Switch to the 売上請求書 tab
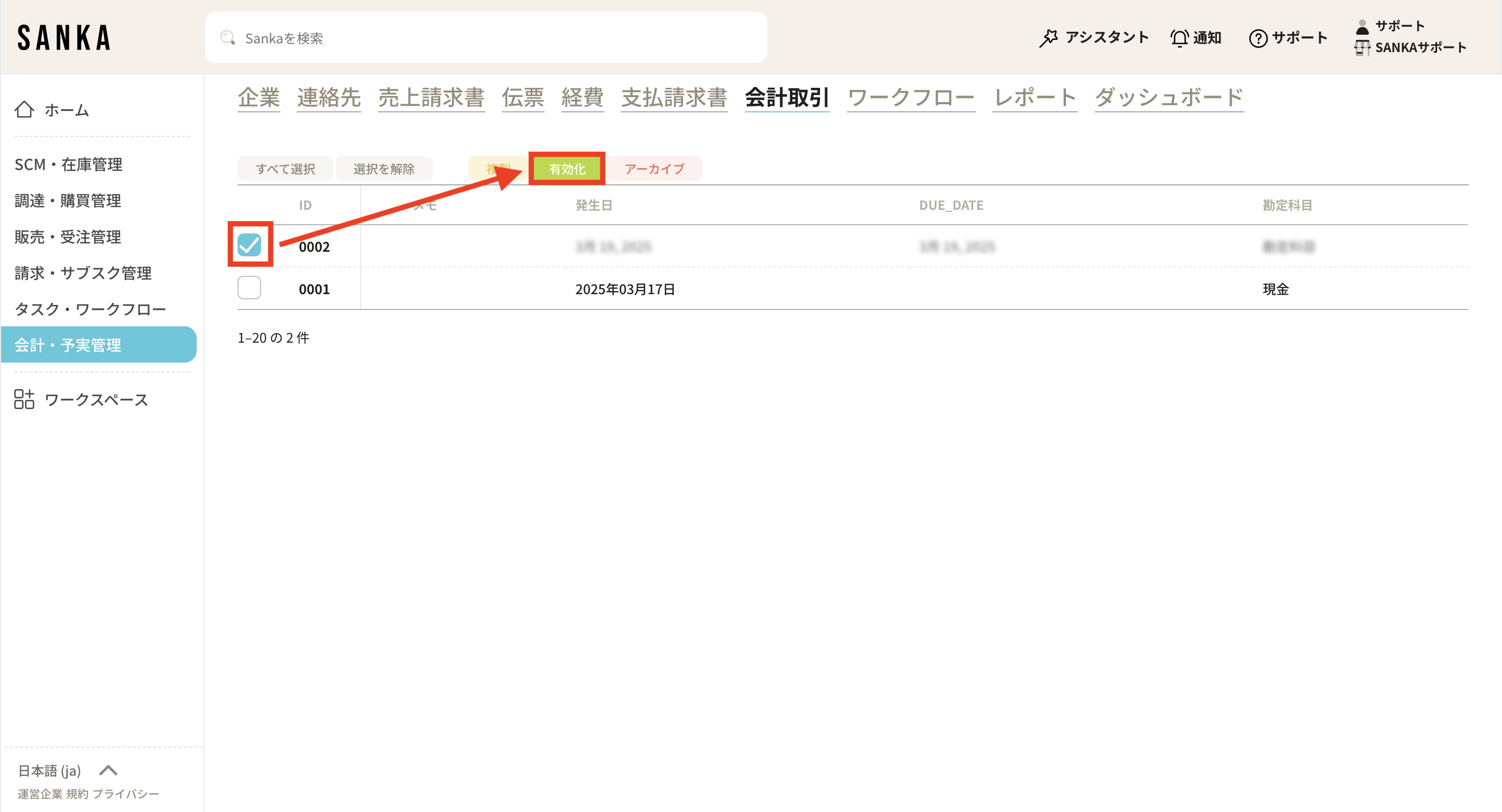This screenshot has height=812, width=1502. coord(431,98)
